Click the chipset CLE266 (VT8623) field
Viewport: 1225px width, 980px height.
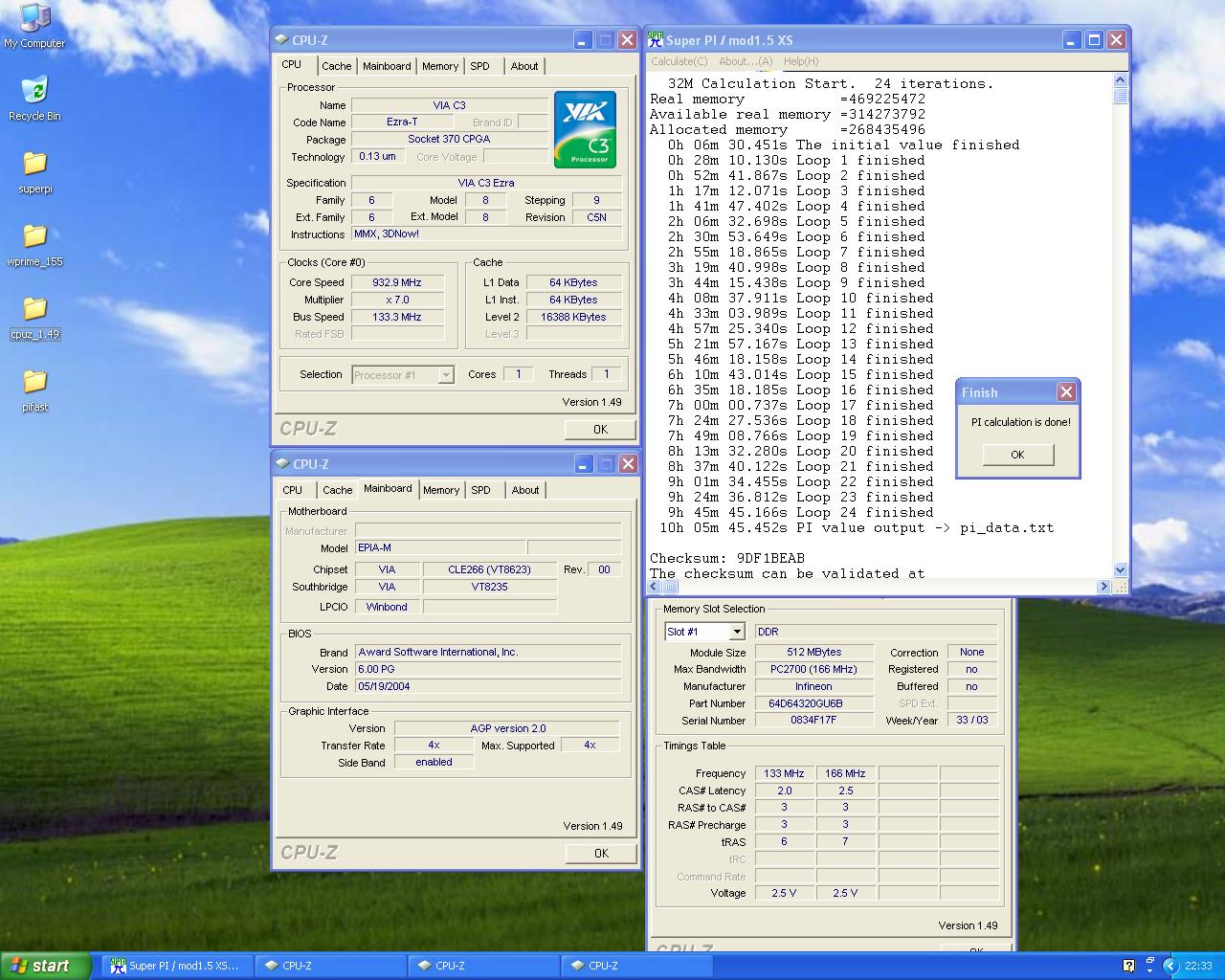[x=489, y=569]
